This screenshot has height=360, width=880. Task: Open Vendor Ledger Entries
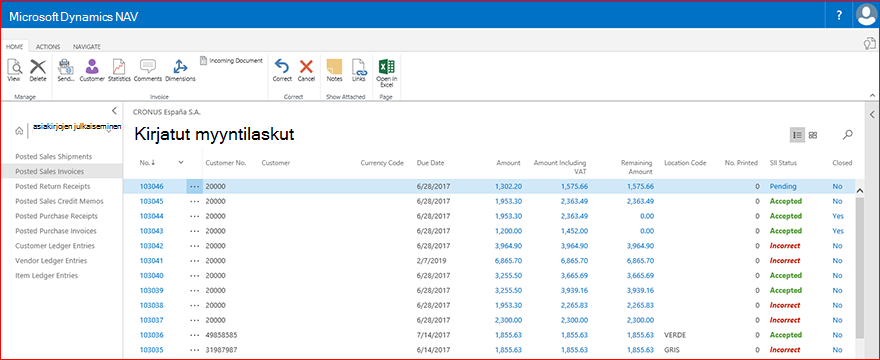click(x=52, y=261)
